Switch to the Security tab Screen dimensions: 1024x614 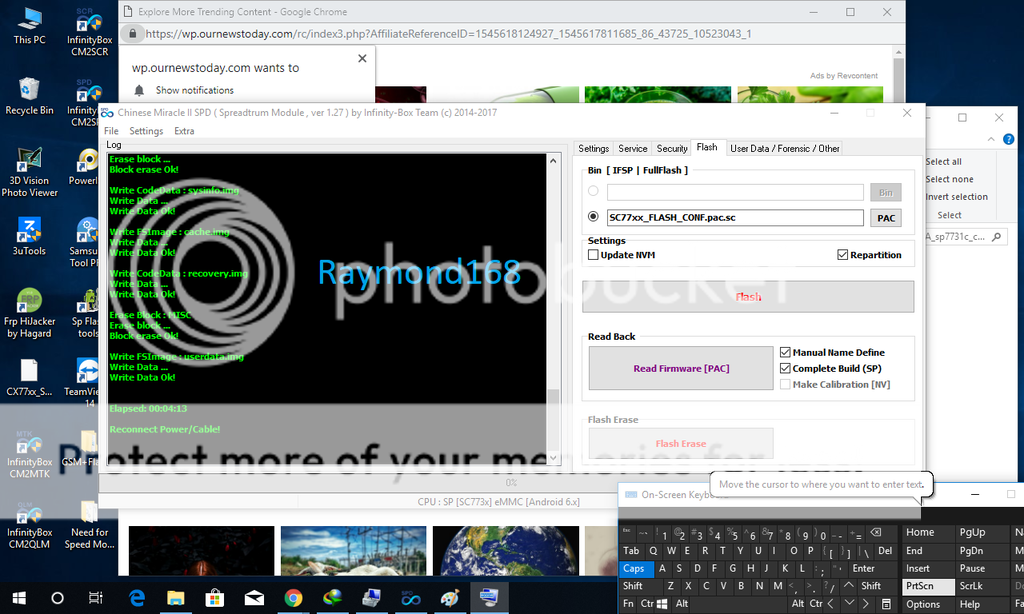pos(671,148)
